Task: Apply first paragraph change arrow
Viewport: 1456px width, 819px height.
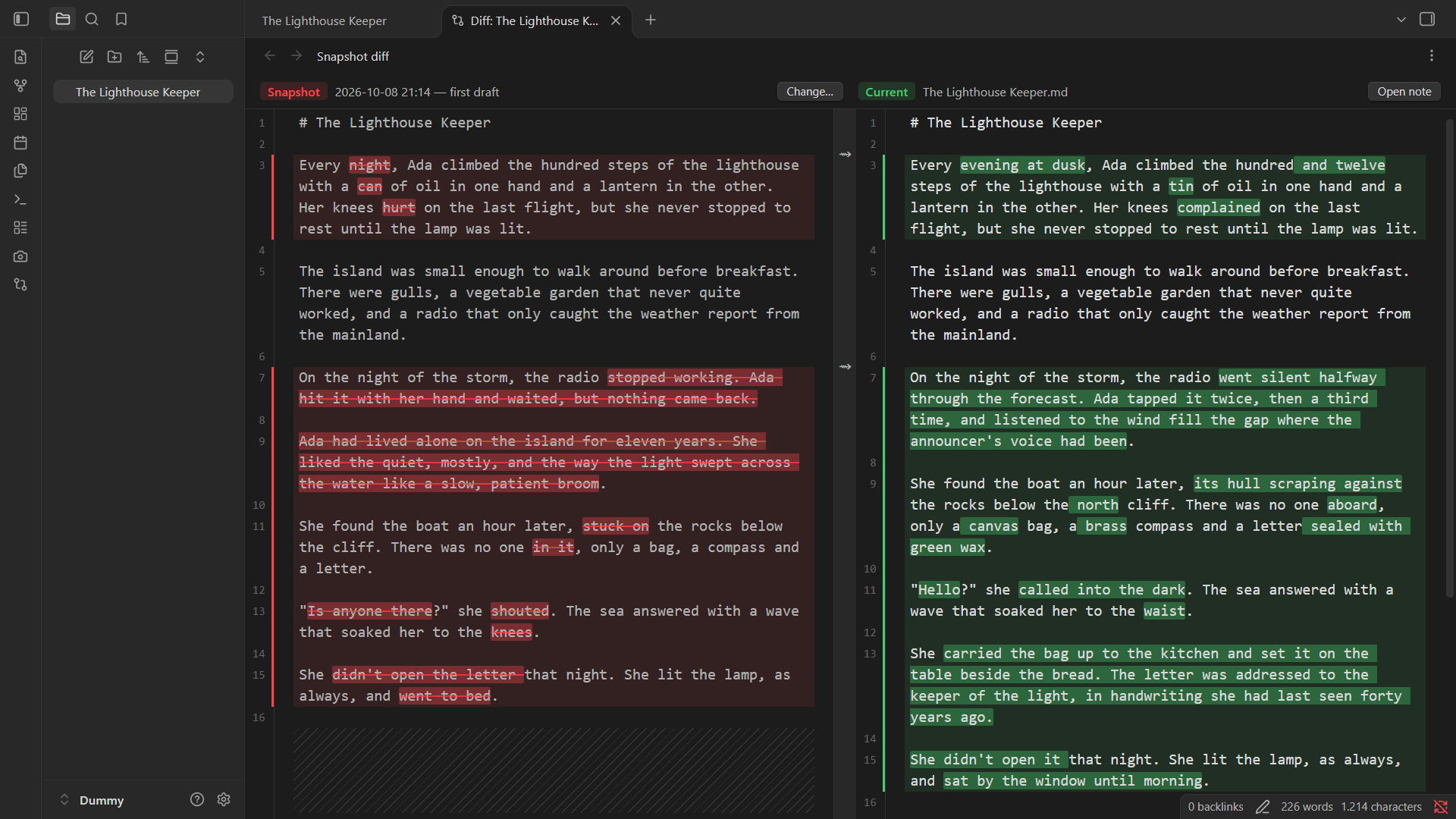Action: (x=846, y=155)
